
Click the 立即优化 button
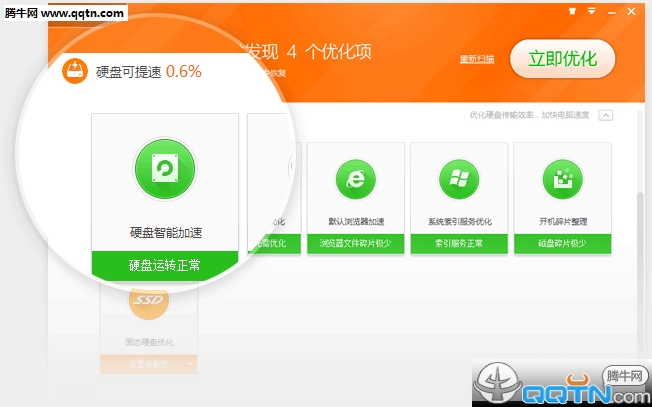click(x=563, y=59)
